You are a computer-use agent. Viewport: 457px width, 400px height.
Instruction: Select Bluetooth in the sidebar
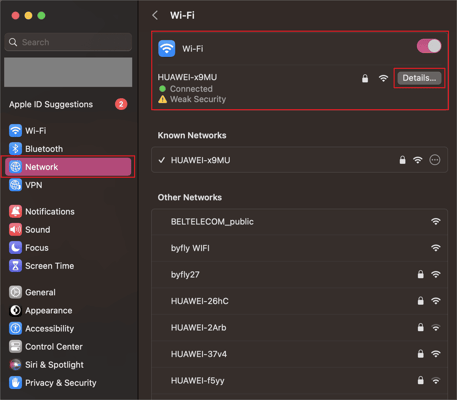click(68, 149)
